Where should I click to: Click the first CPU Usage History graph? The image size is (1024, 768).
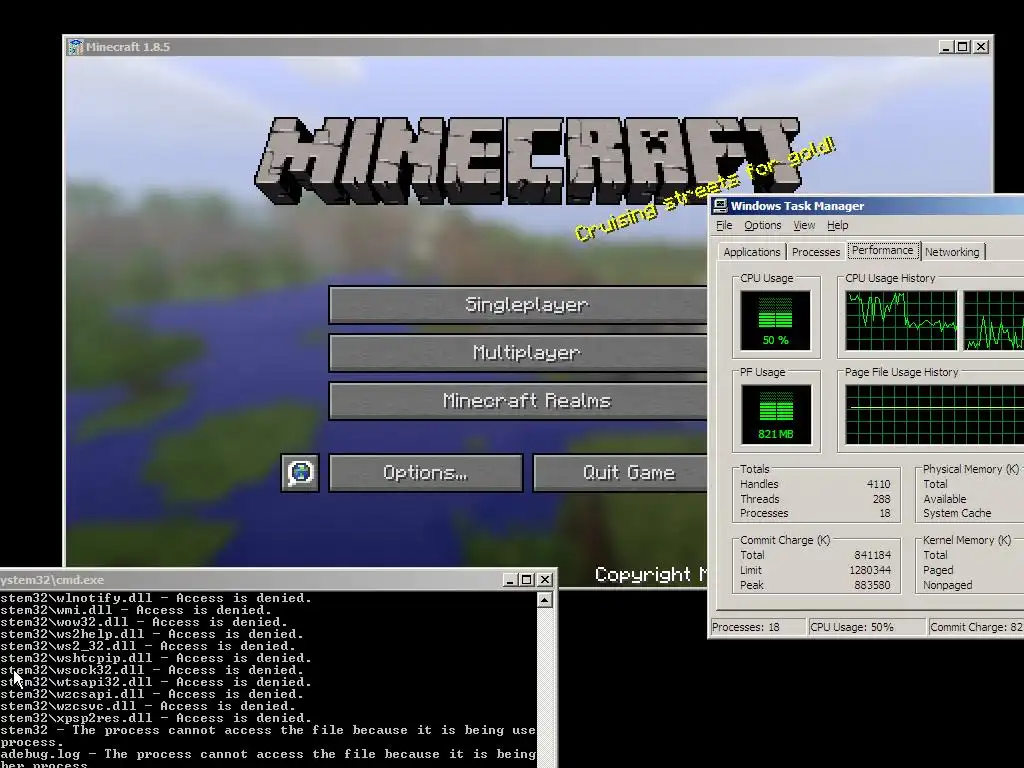pos(901,321)
